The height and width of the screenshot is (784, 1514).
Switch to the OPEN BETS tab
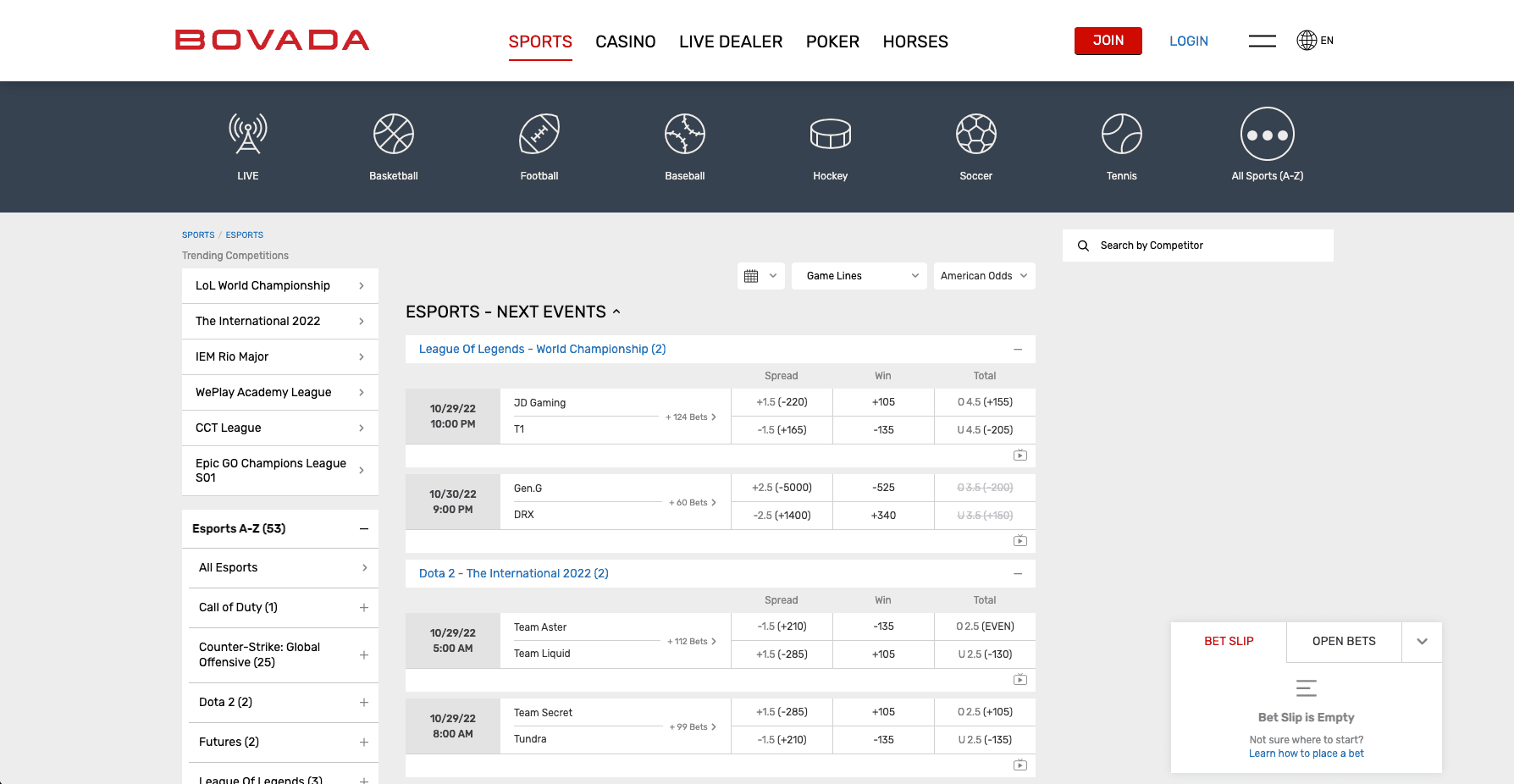[x=1344, y=642]
